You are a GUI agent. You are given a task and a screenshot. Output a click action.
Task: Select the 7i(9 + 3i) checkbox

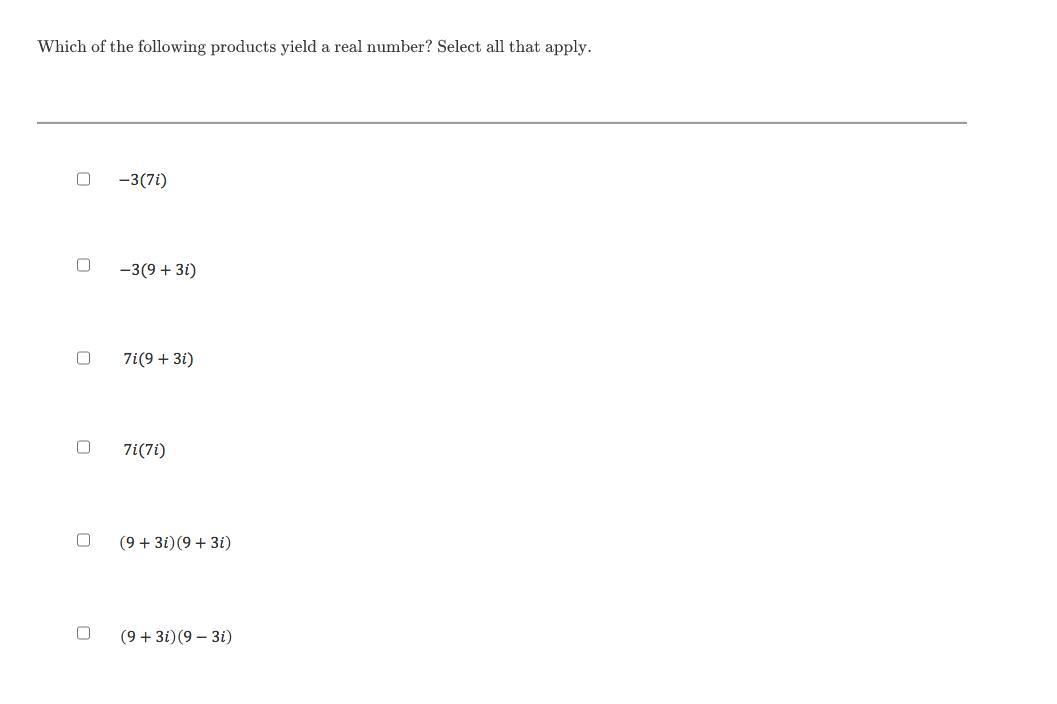click(x=83, y=357)
